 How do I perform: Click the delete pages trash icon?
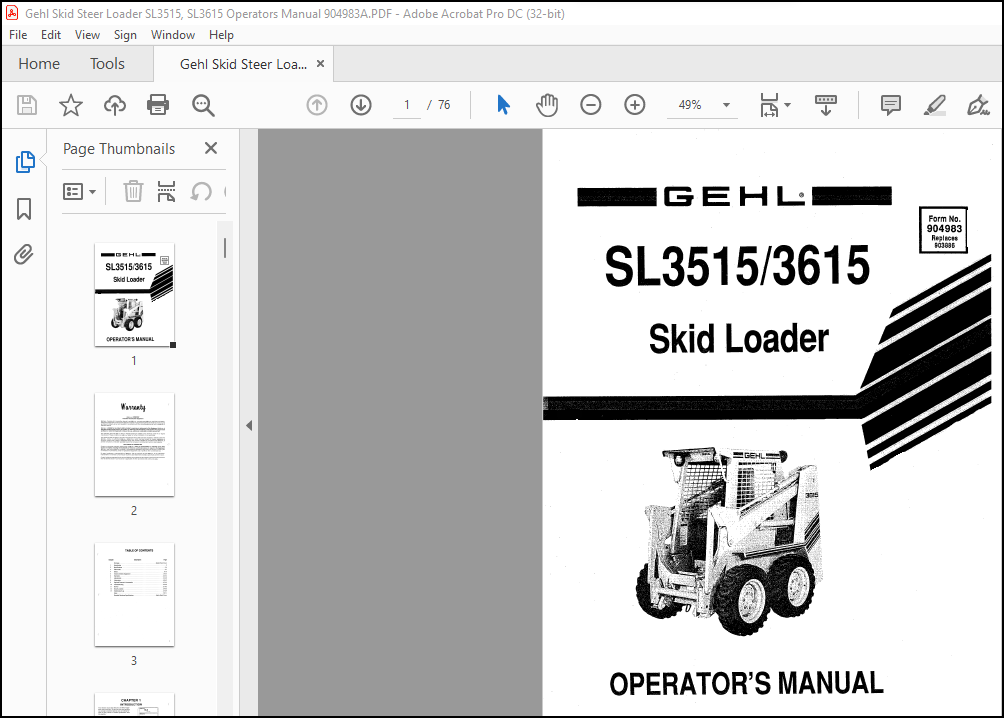click(x=133, y=192)
